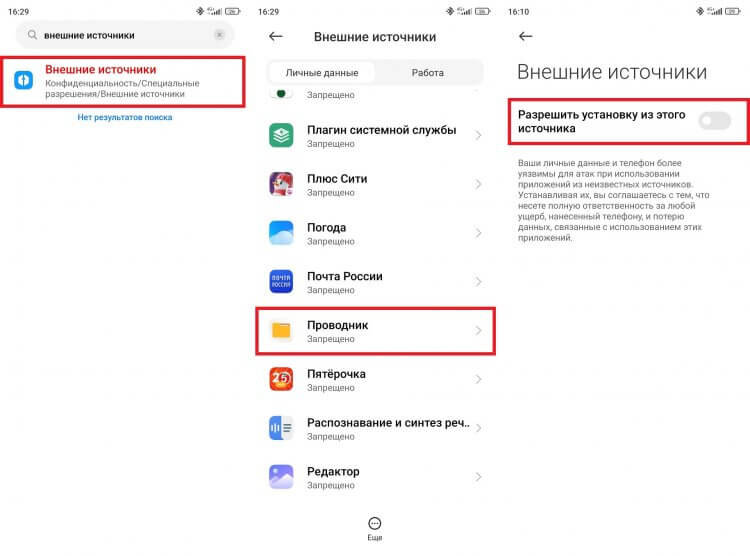This screenshot has width=750, height=556.
Task: Open the Проводник app icon
Action: coord(281,330)
